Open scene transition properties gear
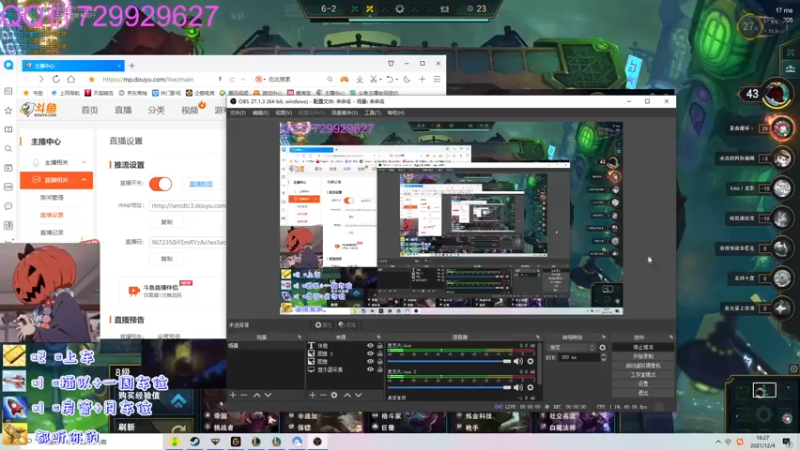The height and width of the screenshot is (450, 800). pyautogui.click(x=603, y=347)
